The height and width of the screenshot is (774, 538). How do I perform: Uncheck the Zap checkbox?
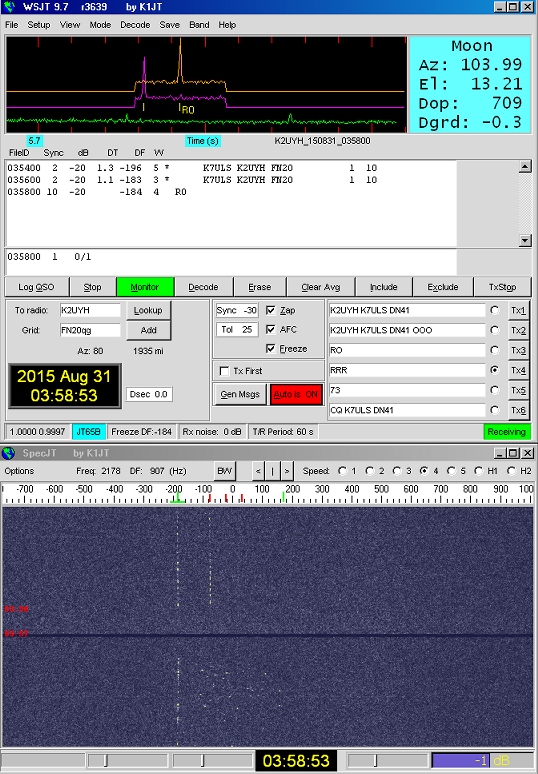coord(270,310)
